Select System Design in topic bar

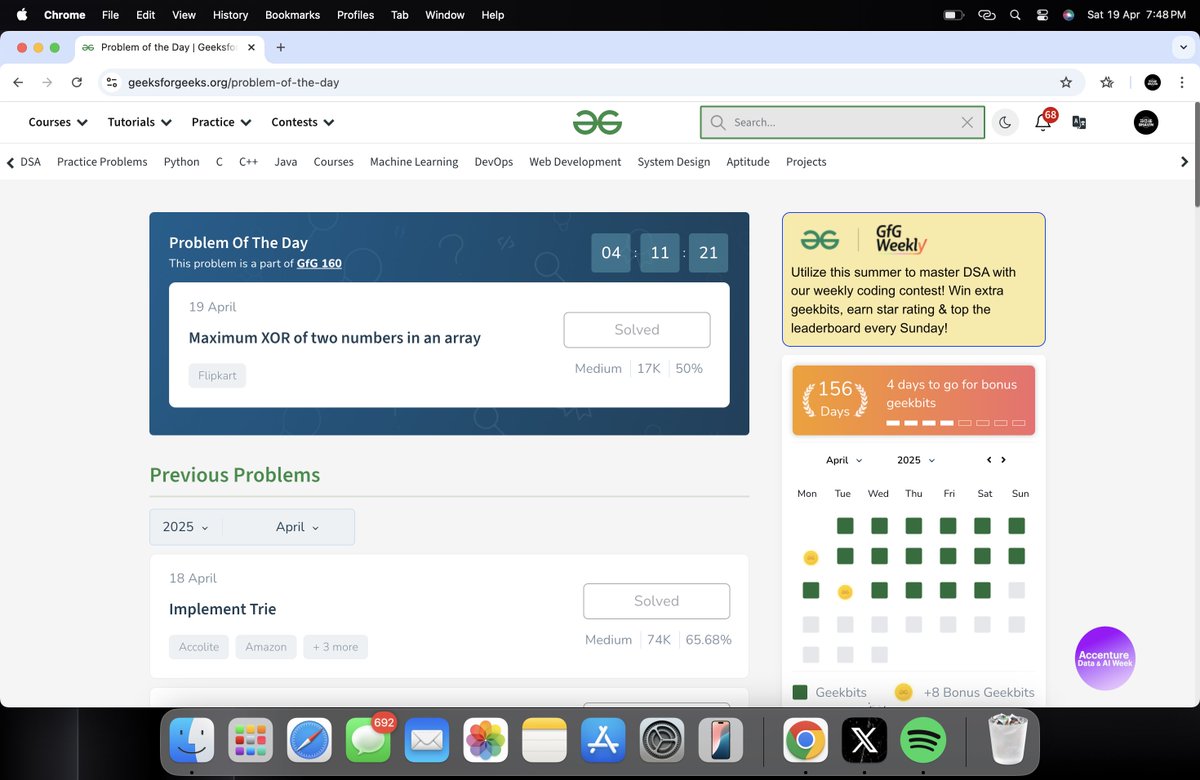click(674, 161)
